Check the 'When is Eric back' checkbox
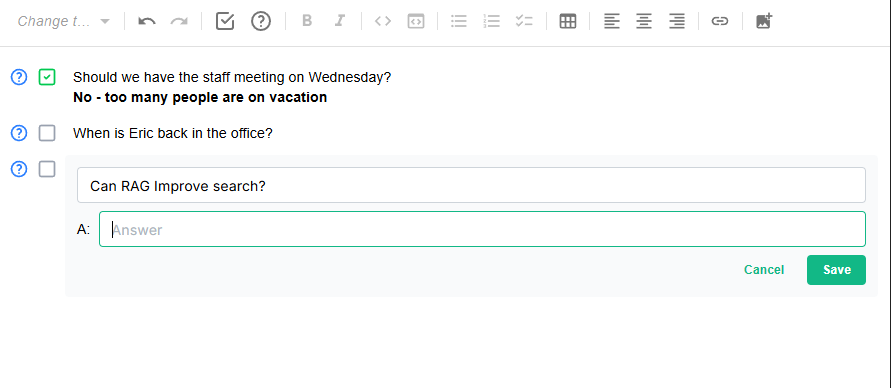 coord(47,133)
